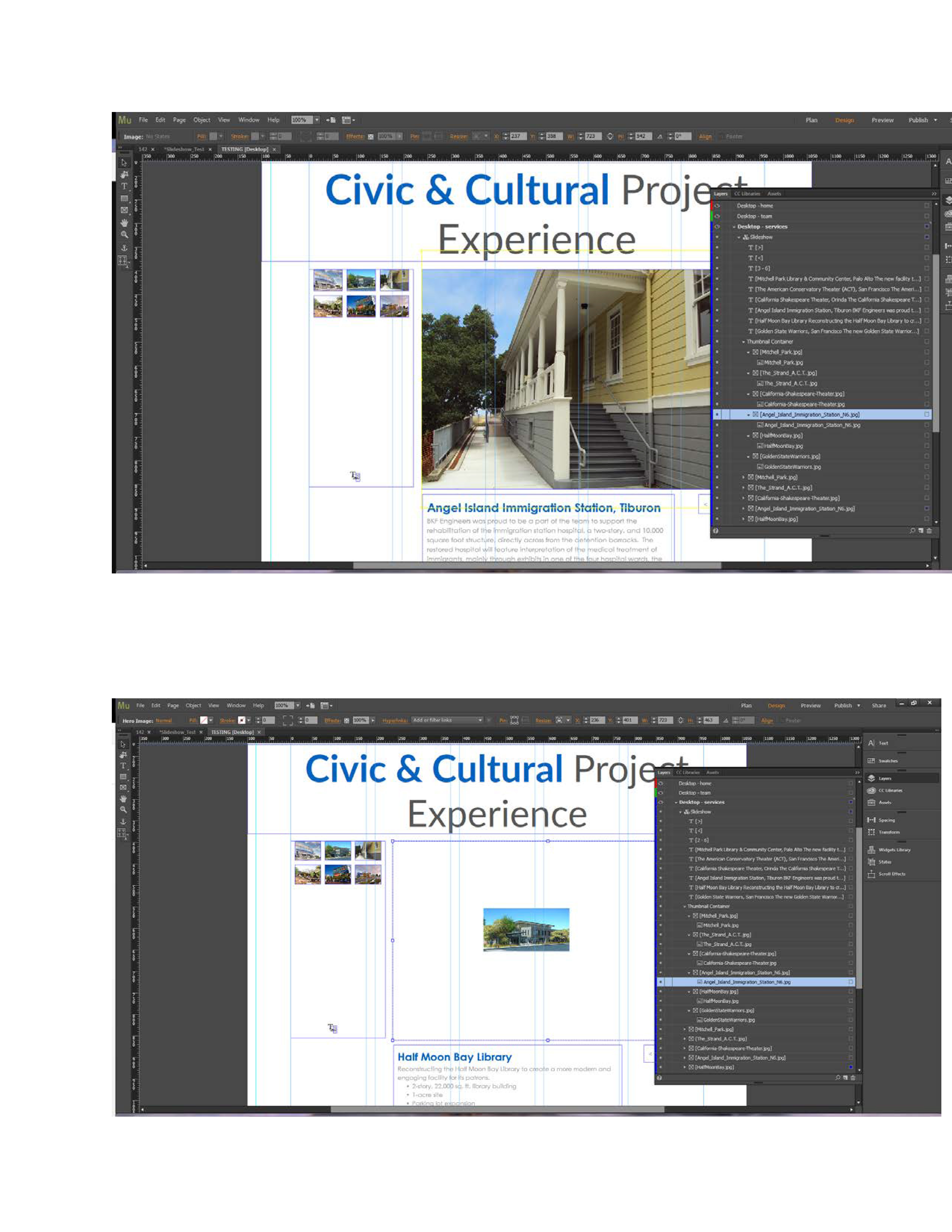Click Half Moon Bay hero image on lower canvas
The width and height of the screenshot is (952, 1232).
(526, 930)
